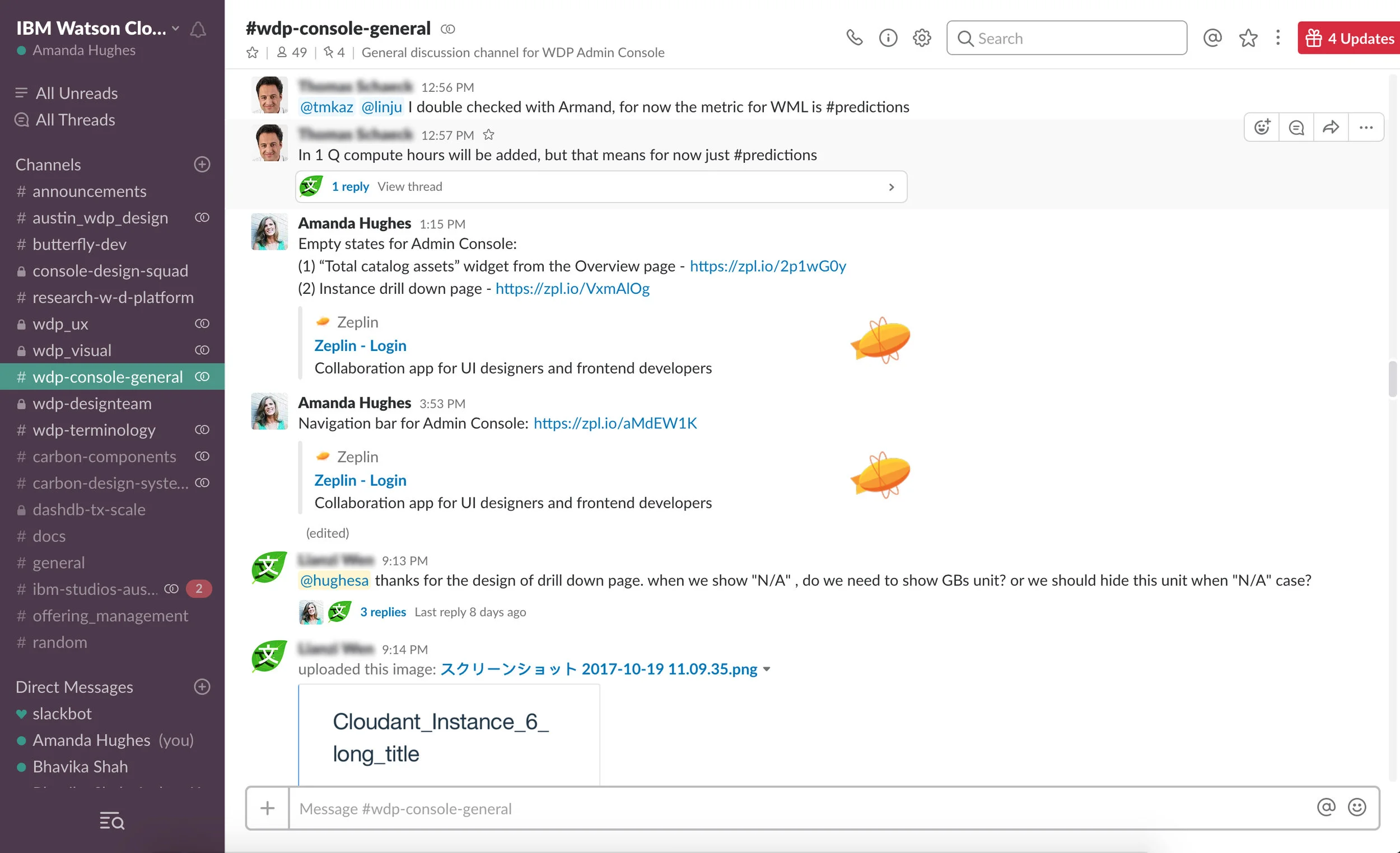Open IBM Watson workspace menu
Screen dimensions: 1400x853
click(97, 28)
